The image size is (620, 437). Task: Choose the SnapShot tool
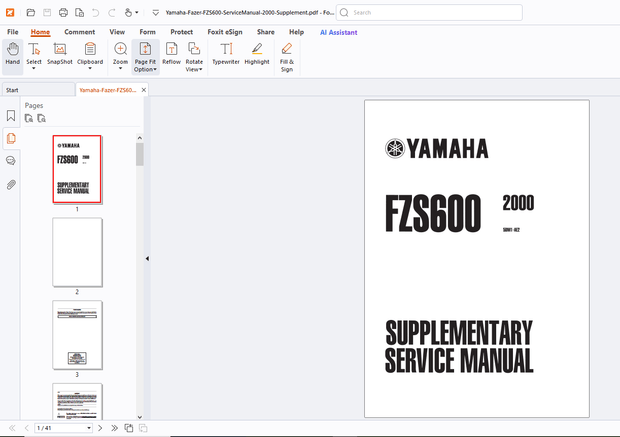[60, 54]
